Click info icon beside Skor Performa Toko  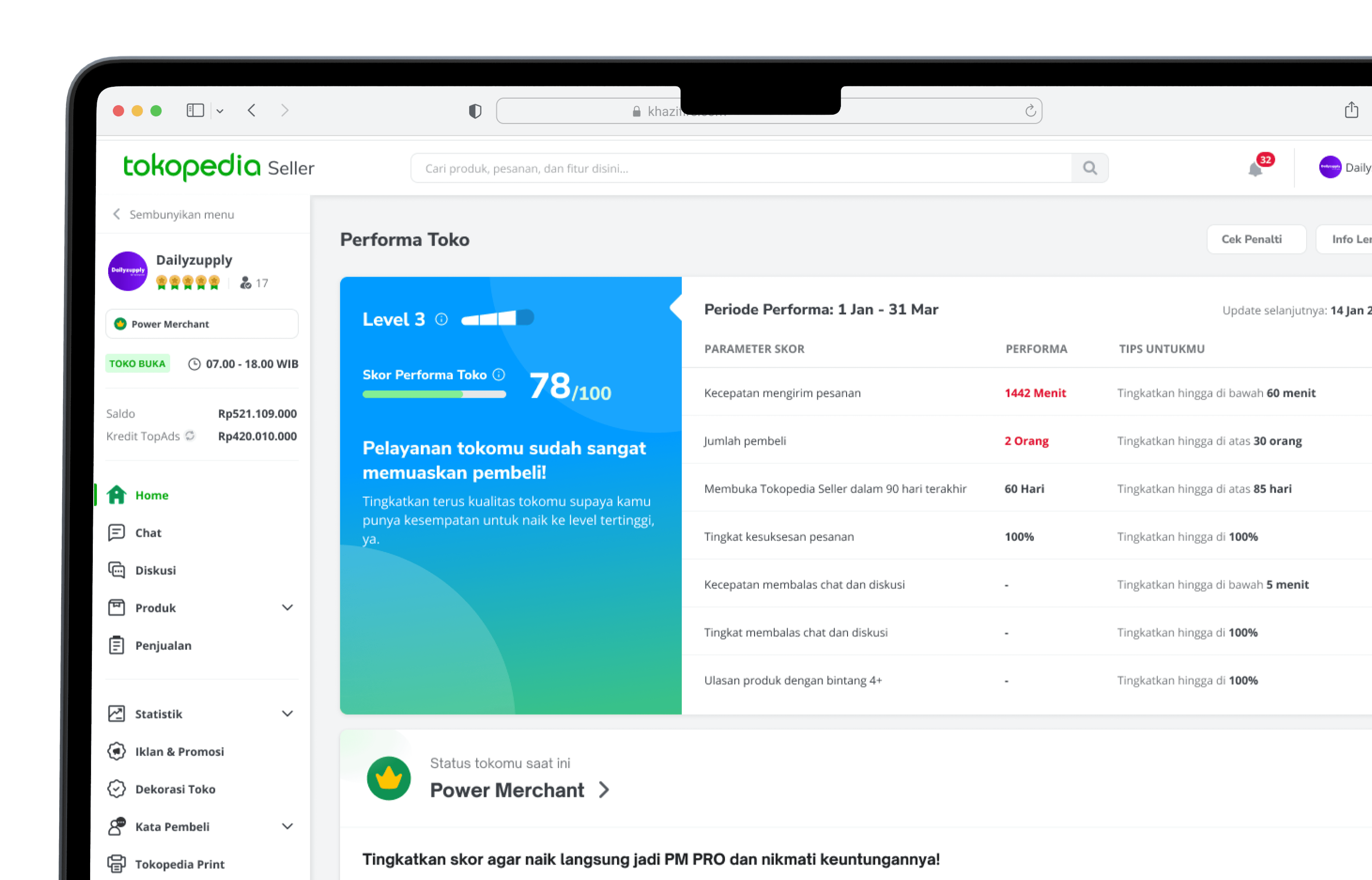(499, 374)
